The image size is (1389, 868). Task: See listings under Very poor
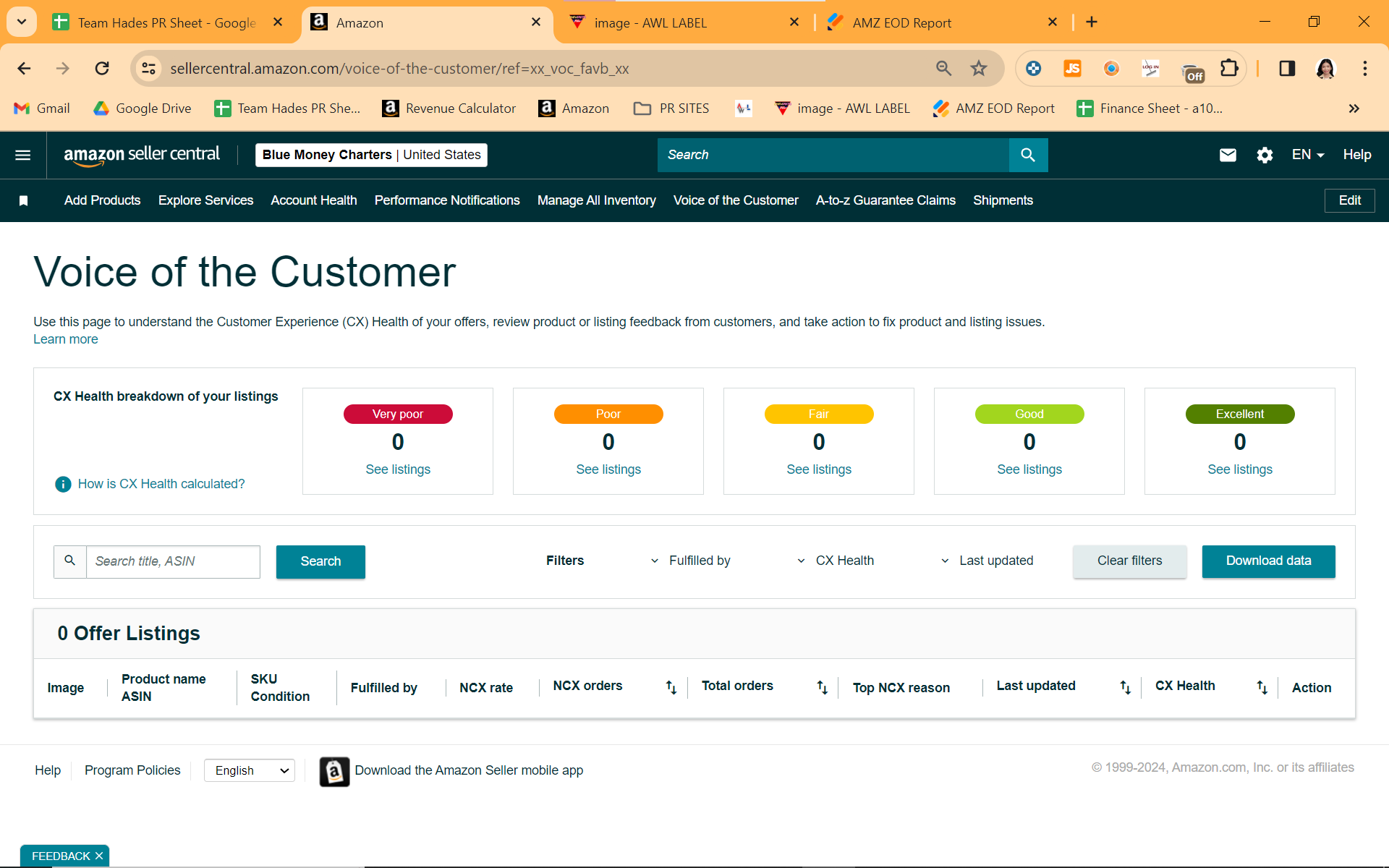pos(398,469)
